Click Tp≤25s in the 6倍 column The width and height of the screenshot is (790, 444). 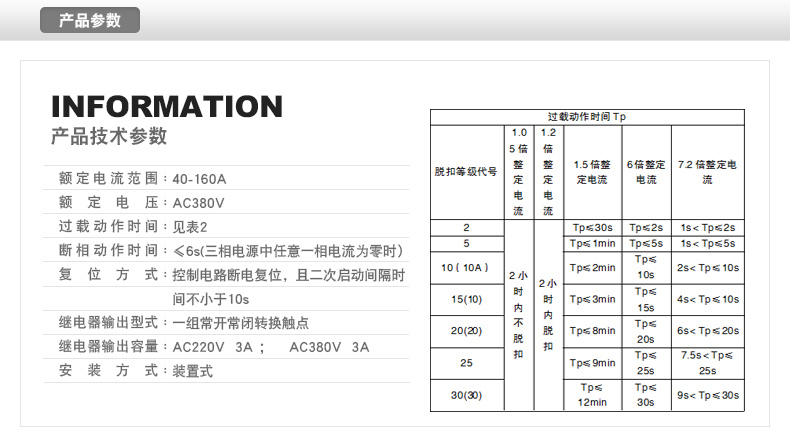[646, 363]
